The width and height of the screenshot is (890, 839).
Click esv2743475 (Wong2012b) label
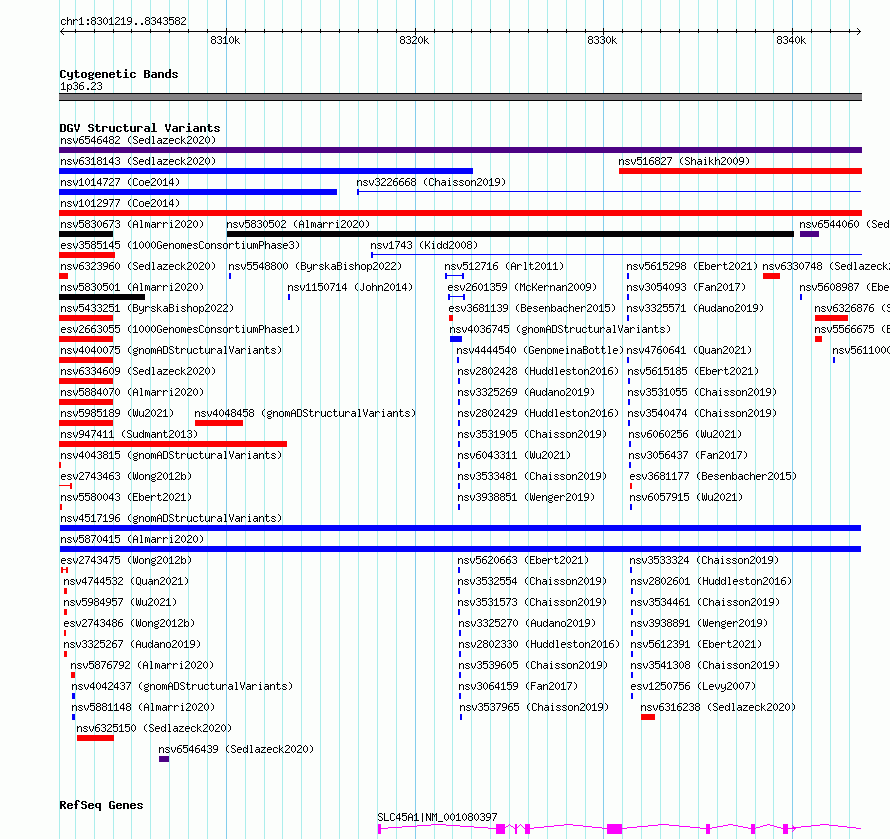pos(126,560)
